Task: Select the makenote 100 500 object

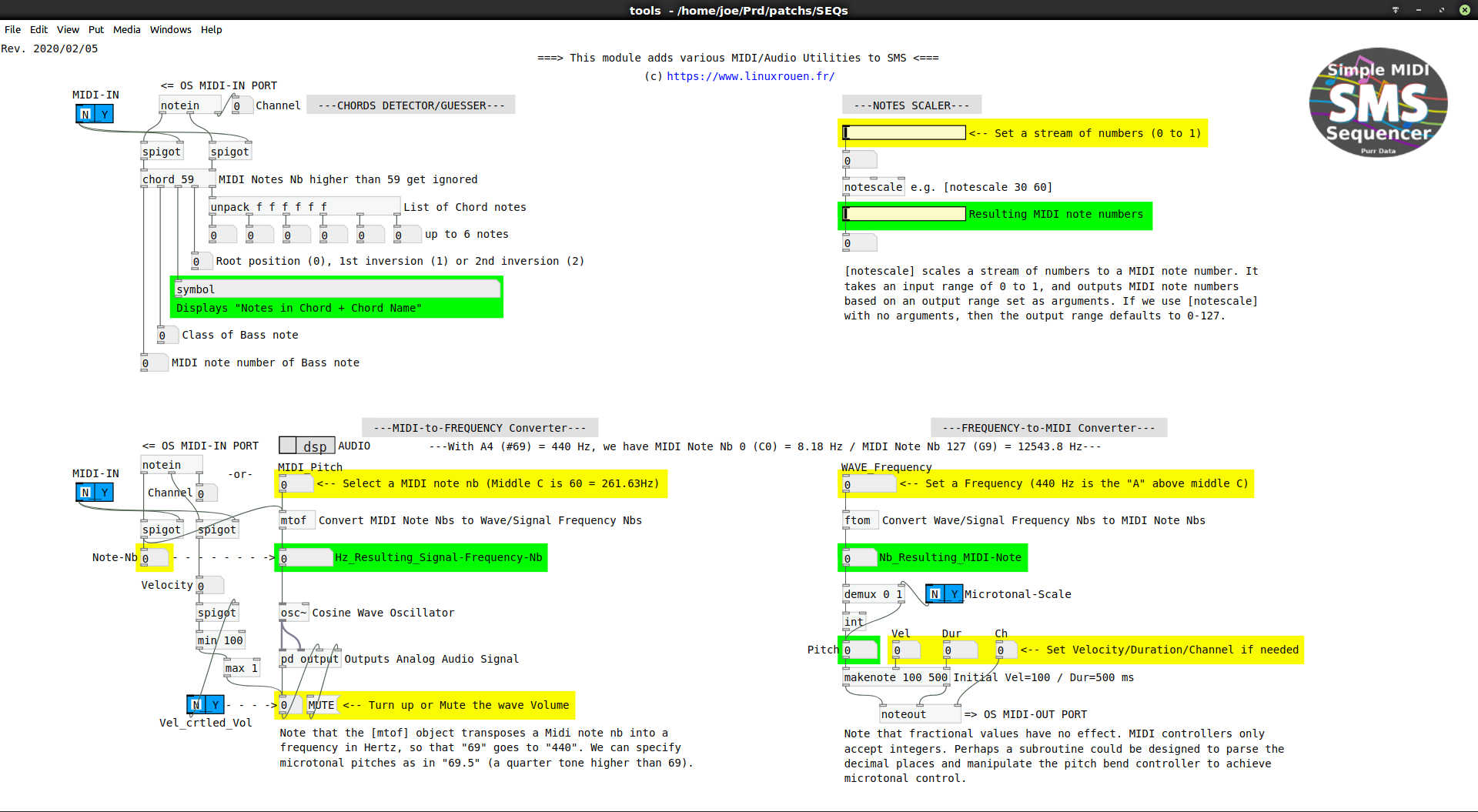Action: pyautogui.click(x=895, y=677)
